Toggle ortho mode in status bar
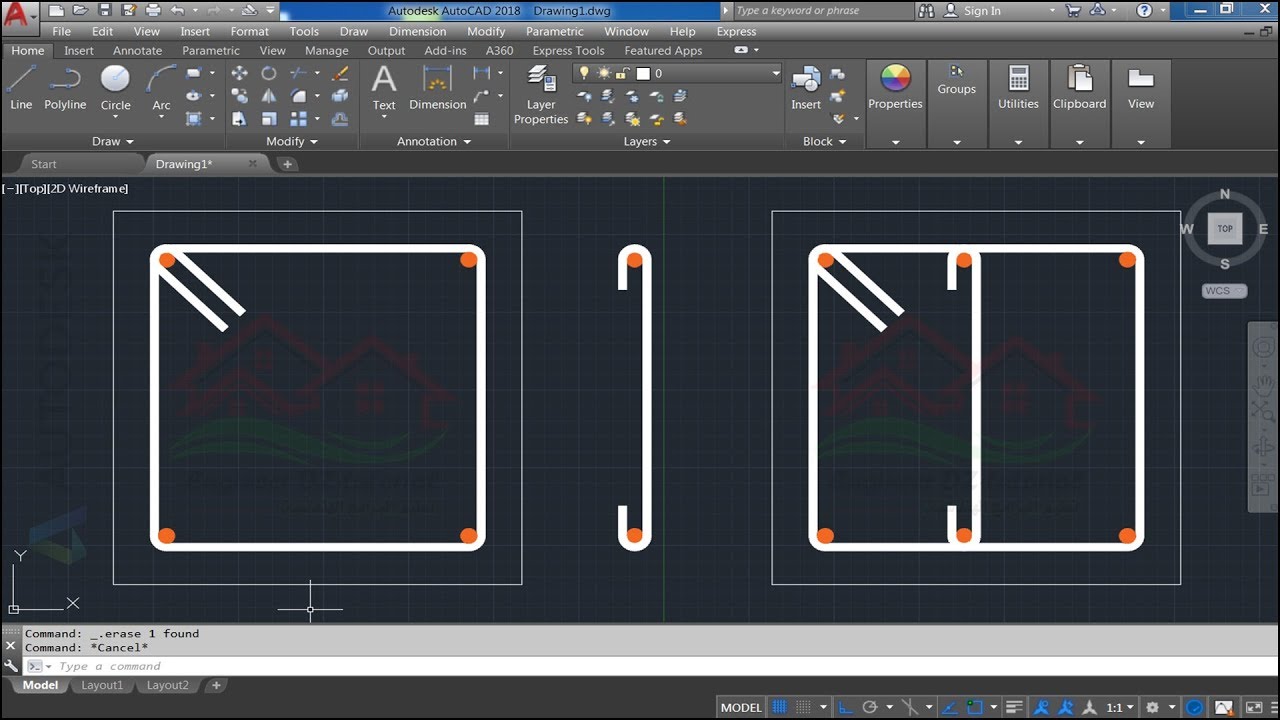Viewport: 1280px width, 720px height. click(846, 707)
